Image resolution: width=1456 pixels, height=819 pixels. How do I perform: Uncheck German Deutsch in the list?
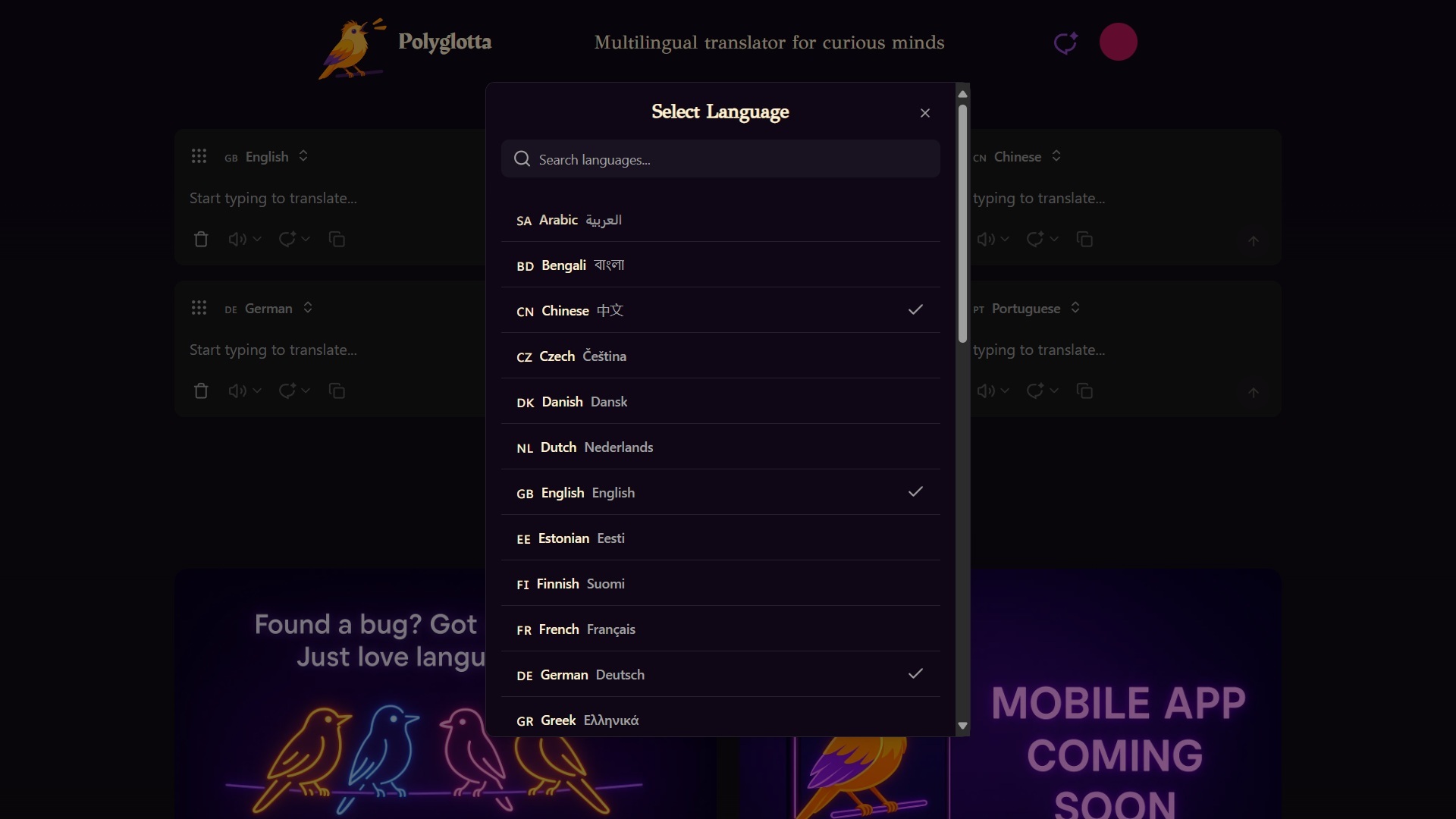(x=720, y=674)
